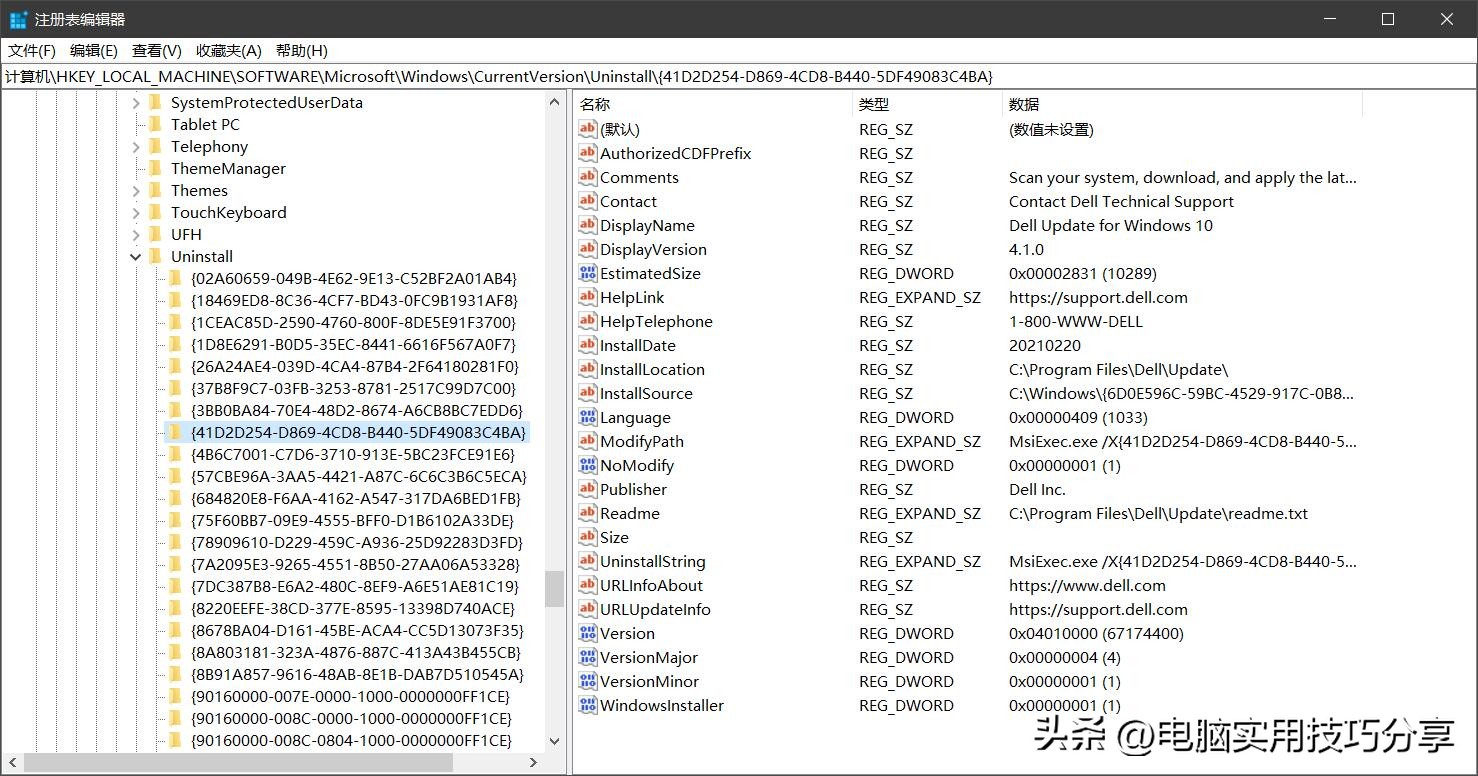Expand the SystemProtectedUserData key

136,103
